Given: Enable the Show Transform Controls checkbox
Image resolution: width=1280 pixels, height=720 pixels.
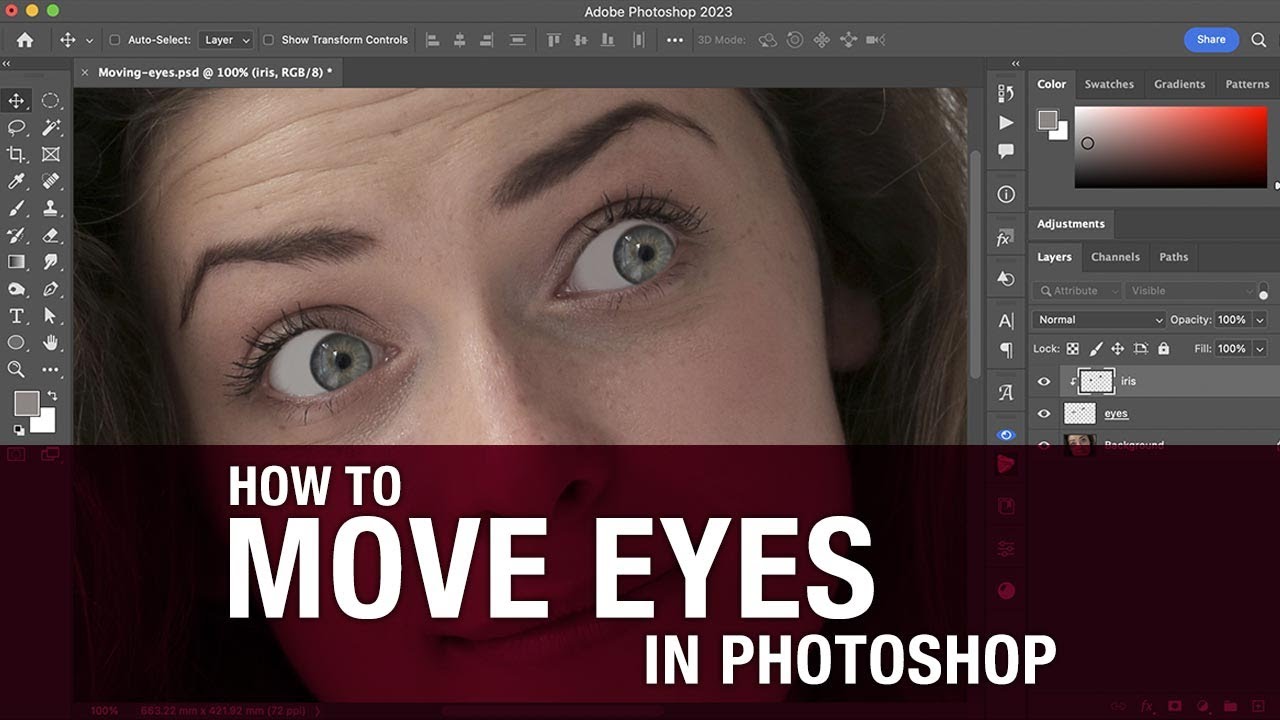Looking at the screenshot, I should [x=268, y=40].
